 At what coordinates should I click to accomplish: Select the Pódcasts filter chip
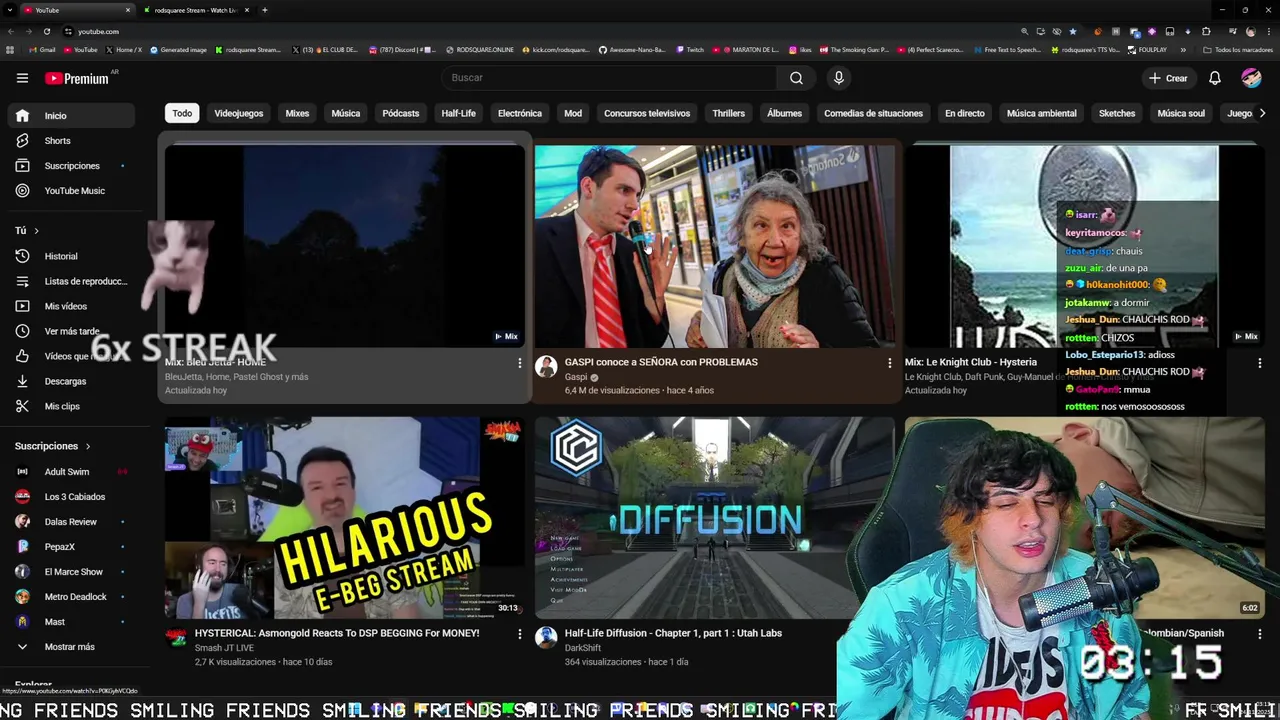coord(401,113)
